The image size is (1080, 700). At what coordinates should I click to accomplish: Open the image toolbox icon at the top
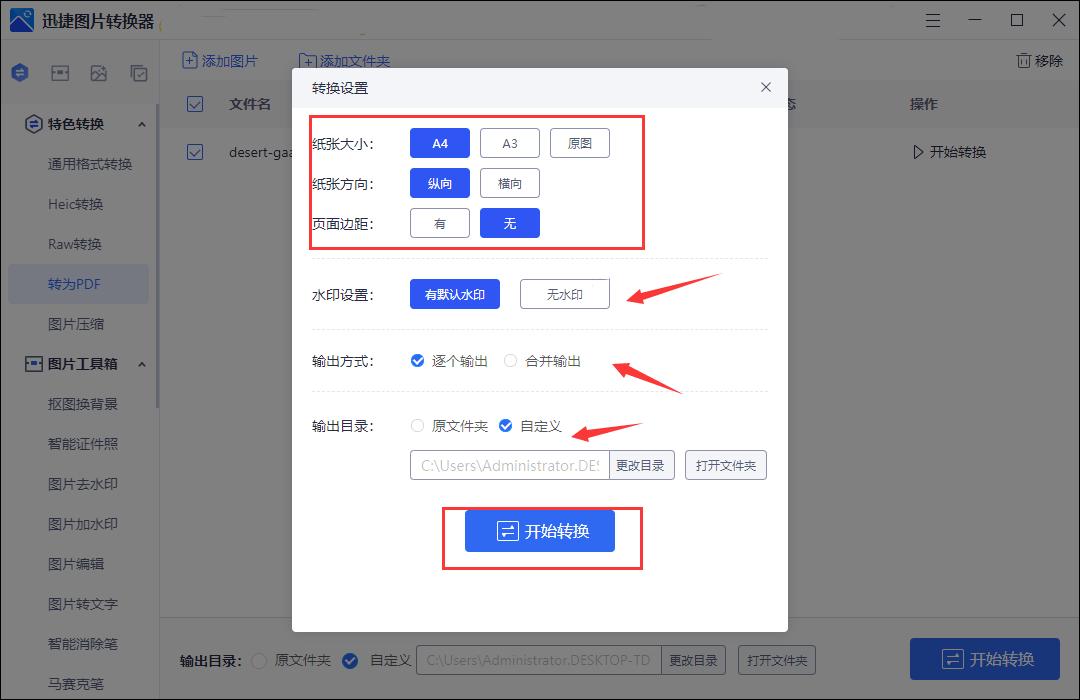point(61,72)
